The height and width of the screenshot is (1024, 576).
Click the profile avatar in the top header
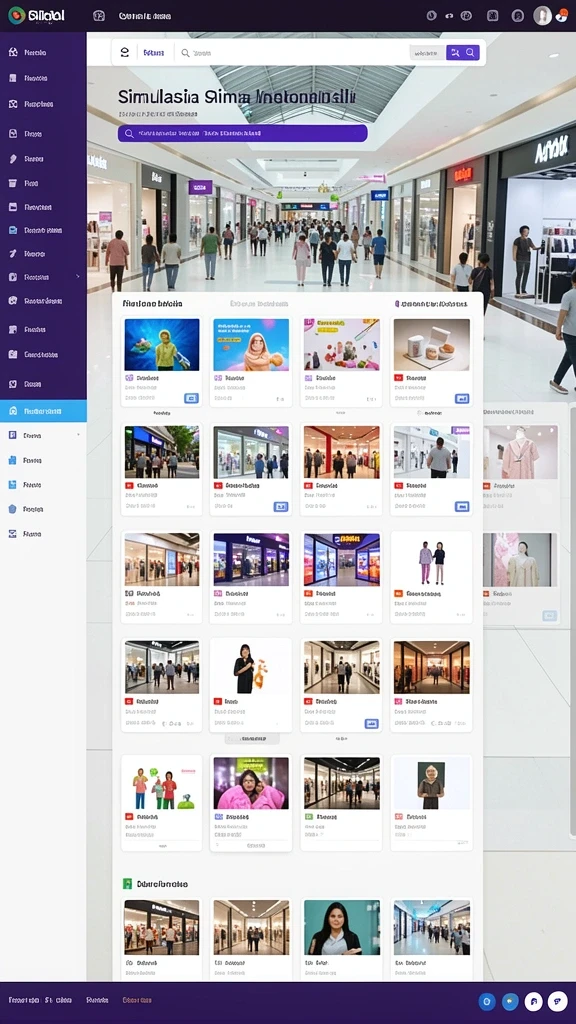542,16
